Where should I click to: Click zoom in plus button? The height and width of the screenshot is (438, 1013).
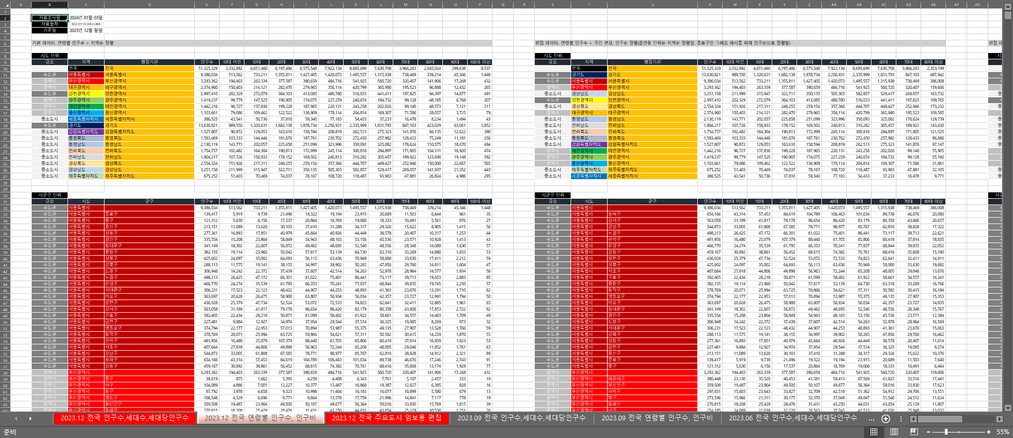(987, 431)
